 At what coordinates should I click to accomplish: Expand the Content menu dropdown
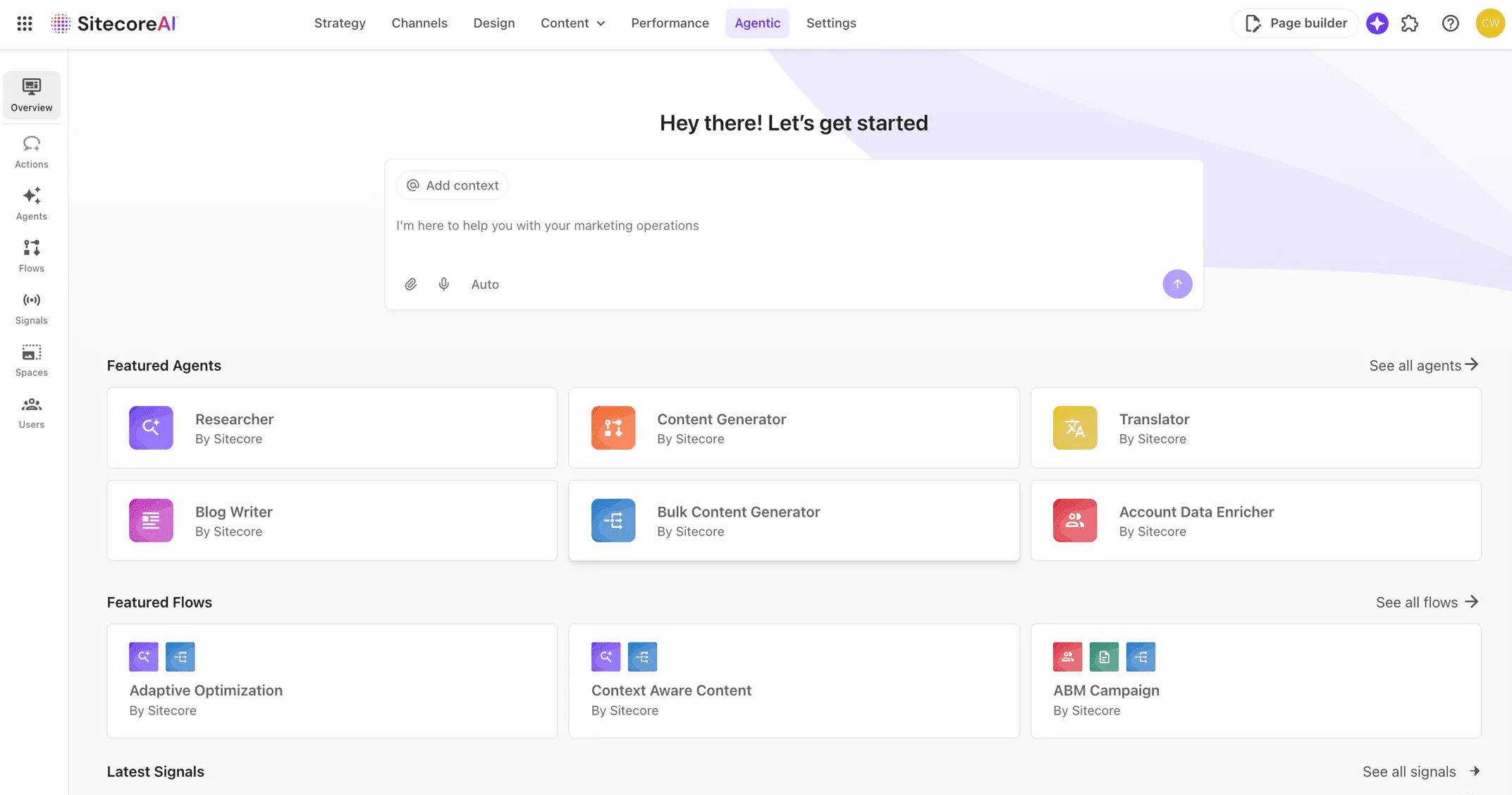572,23
